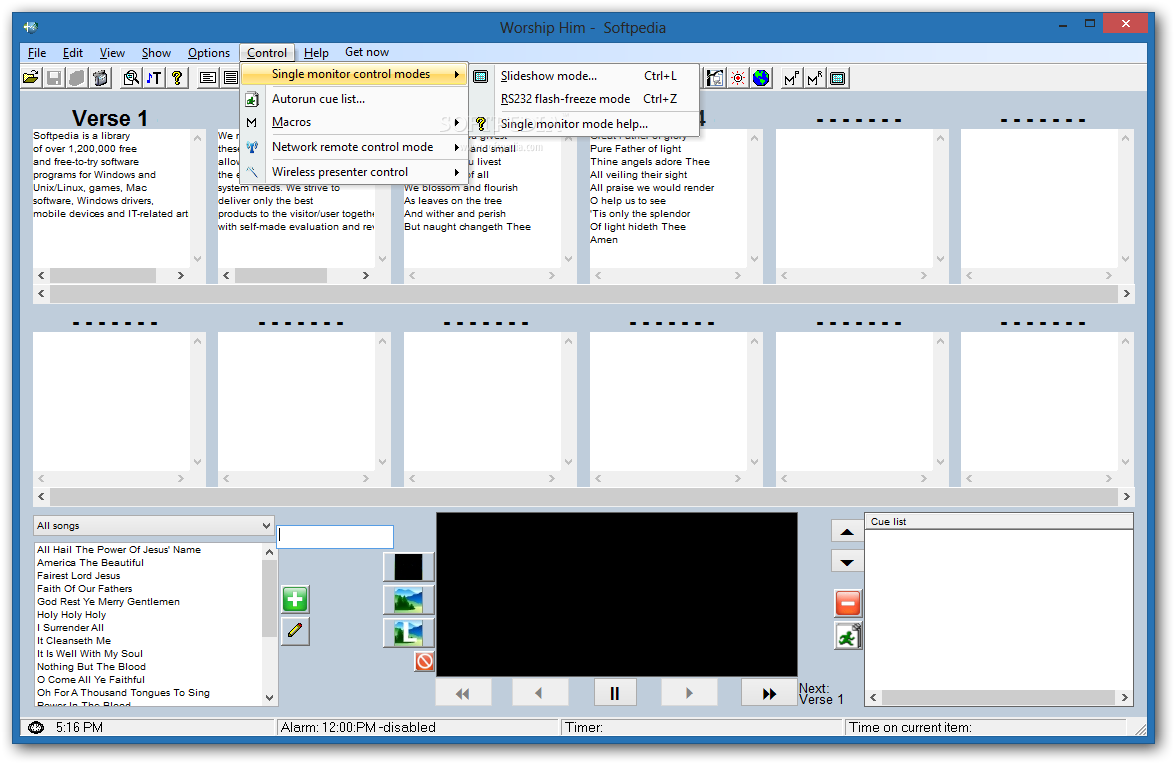
Task: Click the text box layout toolbar icon
Action: (x=208, y=78)
